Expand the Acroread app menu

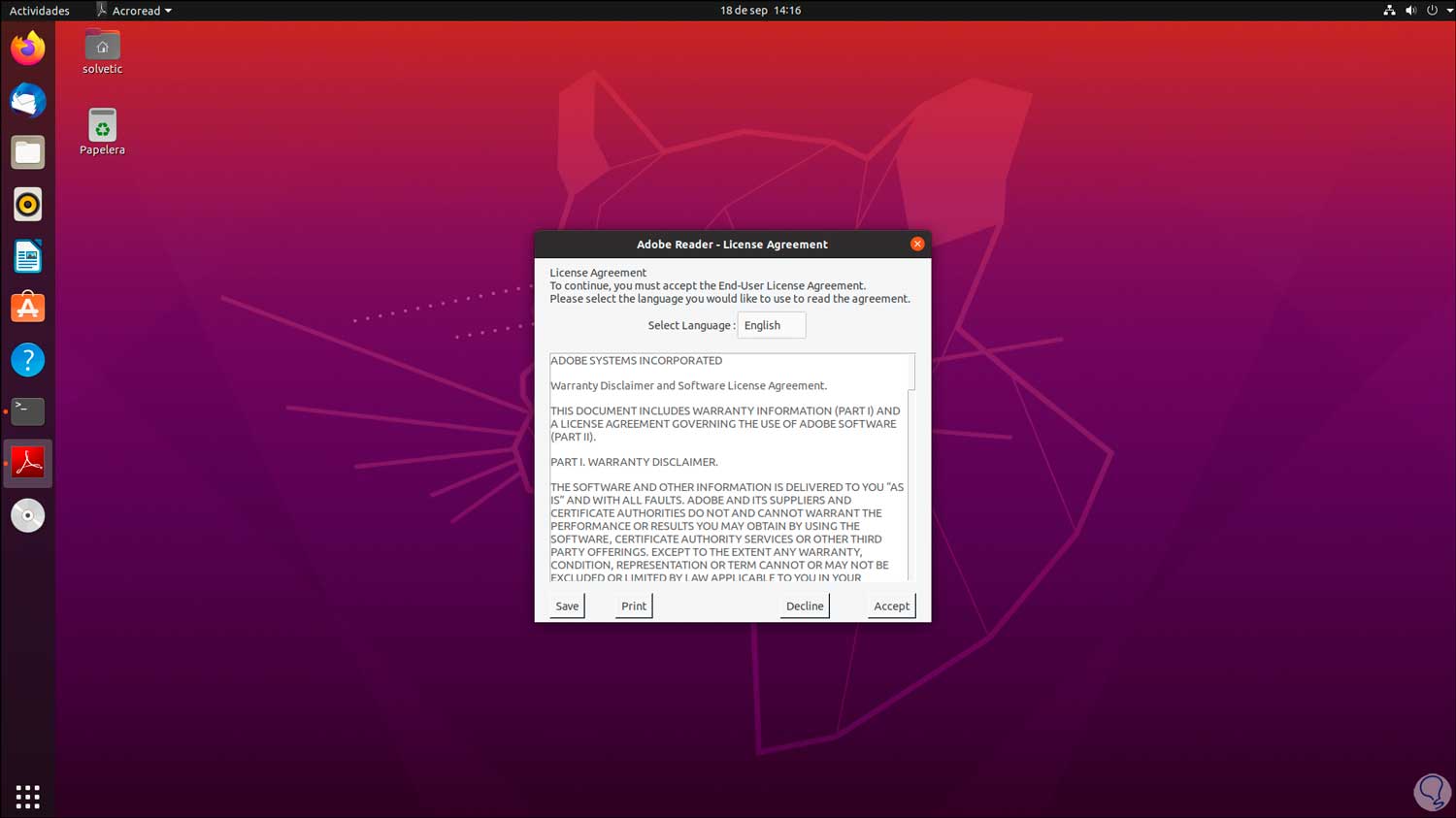coord(134,11)
